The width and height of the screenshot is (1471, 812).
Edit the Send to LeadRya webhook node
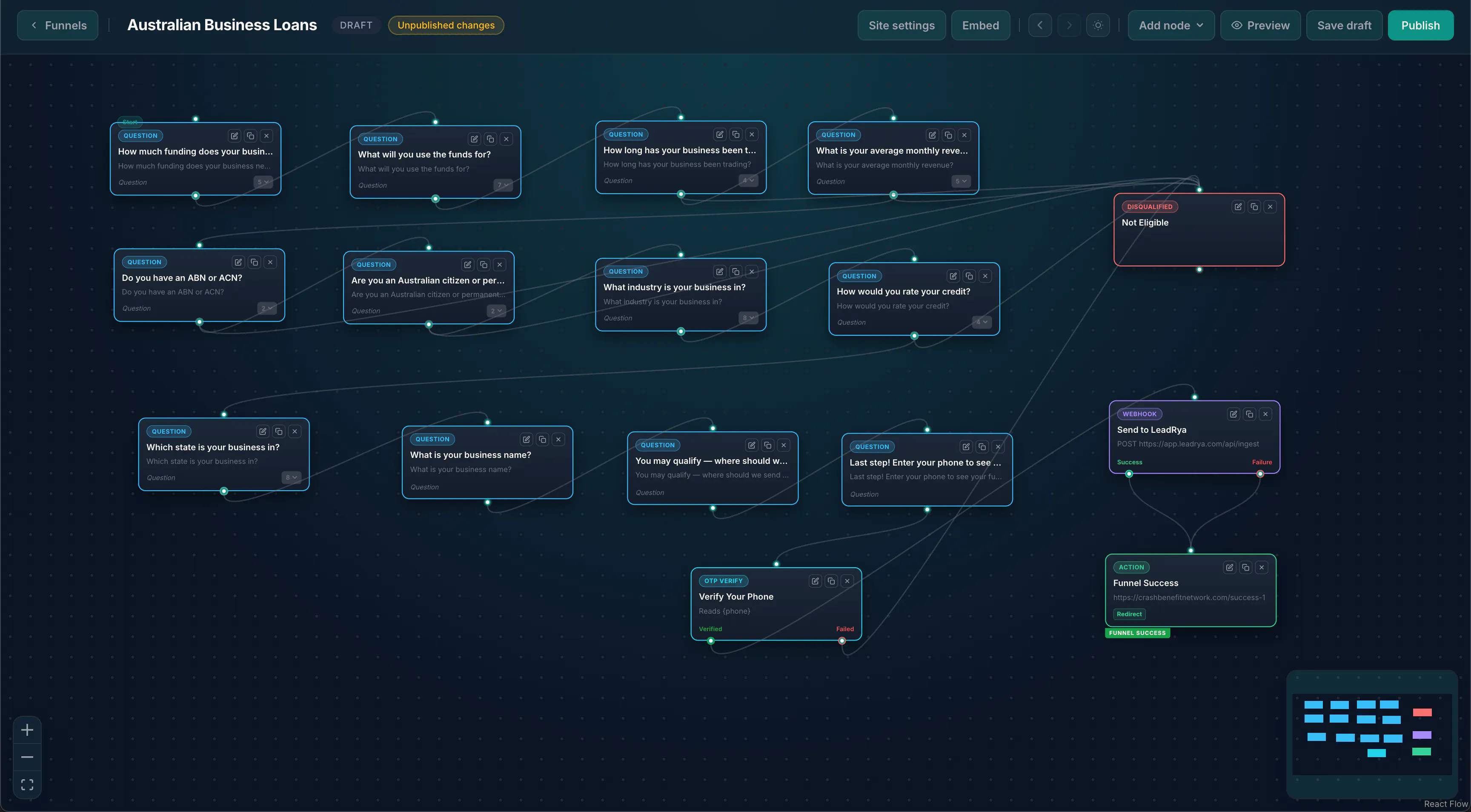coord(1233,414)
